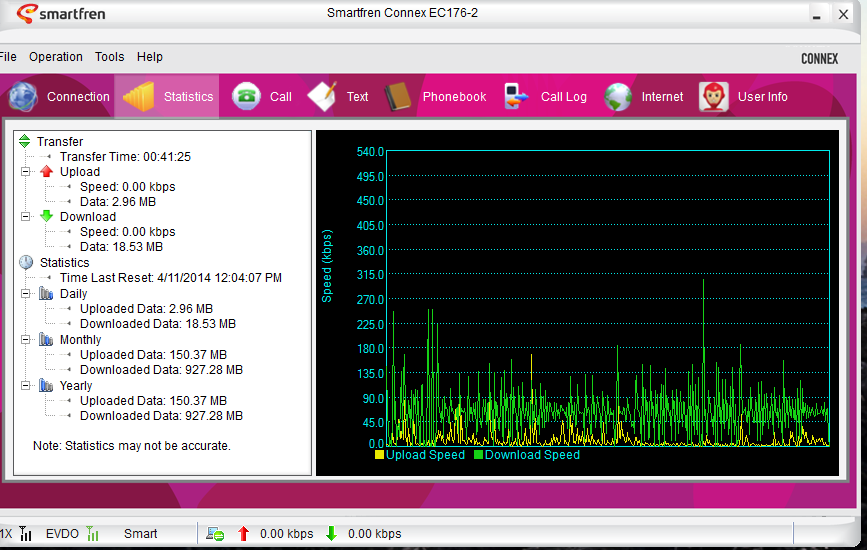The image size is (867, 550).
Task: Select the Download Data: 18.53 MB row
Action: (x=121, y=247)
